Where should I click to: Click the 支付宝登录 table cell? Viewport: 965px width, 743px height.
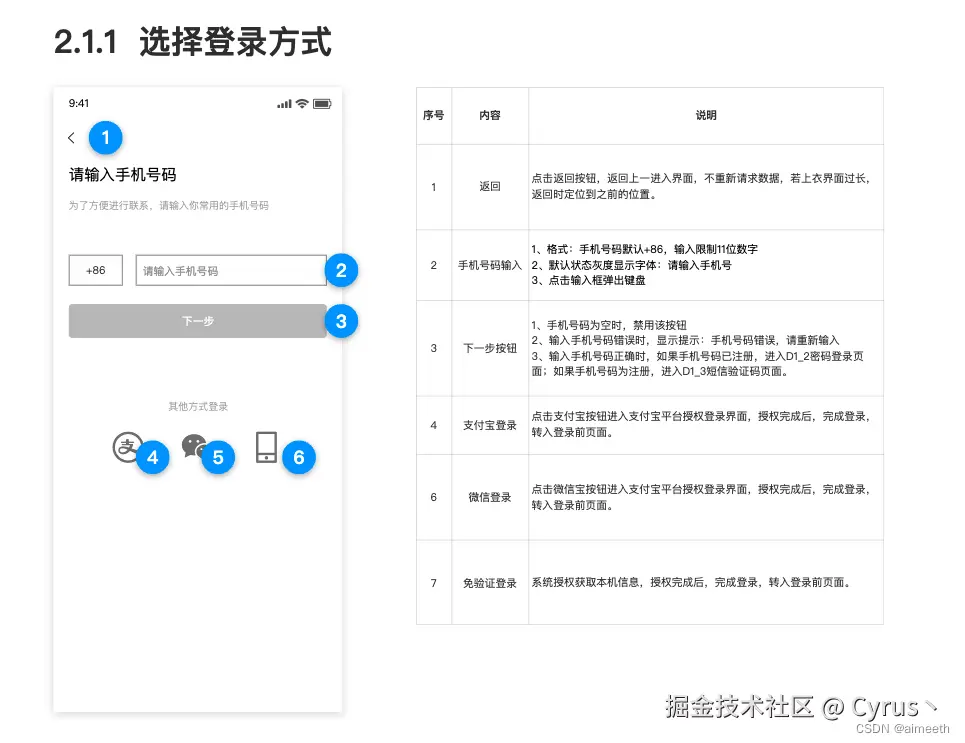point(490,425)
